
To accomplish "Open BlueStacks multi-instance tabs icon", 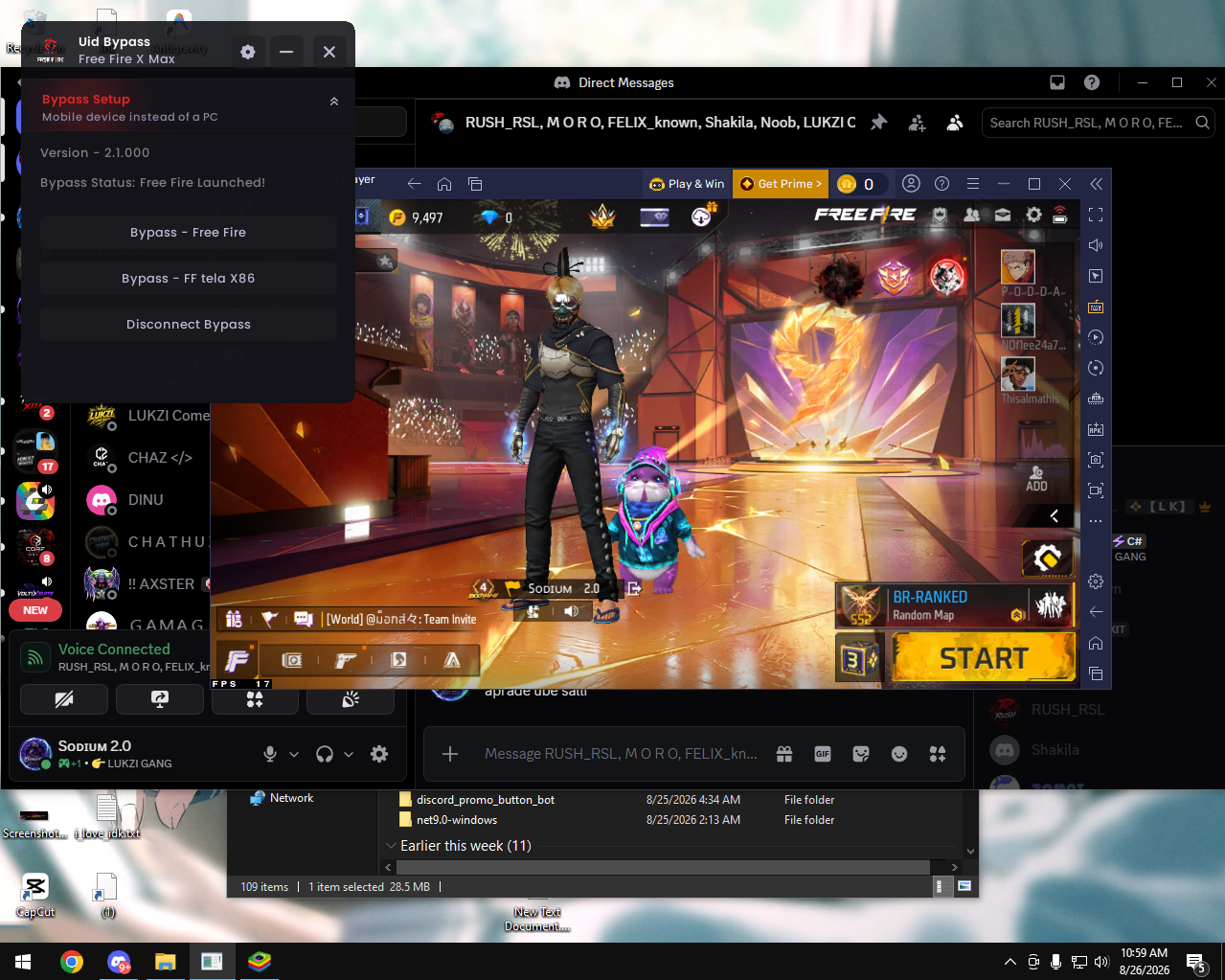I will (x=475, y=184).
